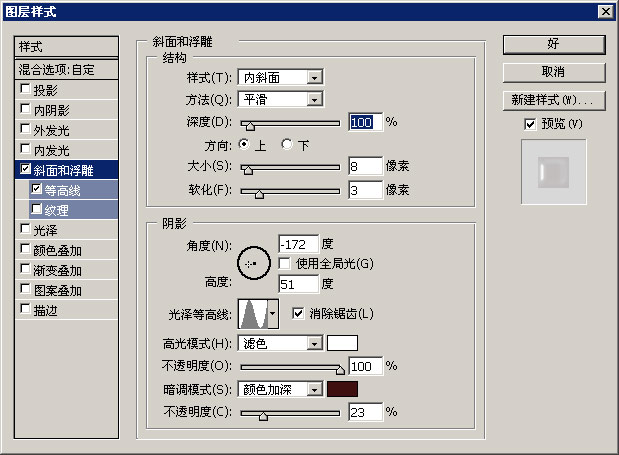Close the 图层样式 dialog
This screenshot has width=619, height=455.
[x=606, y=11]
